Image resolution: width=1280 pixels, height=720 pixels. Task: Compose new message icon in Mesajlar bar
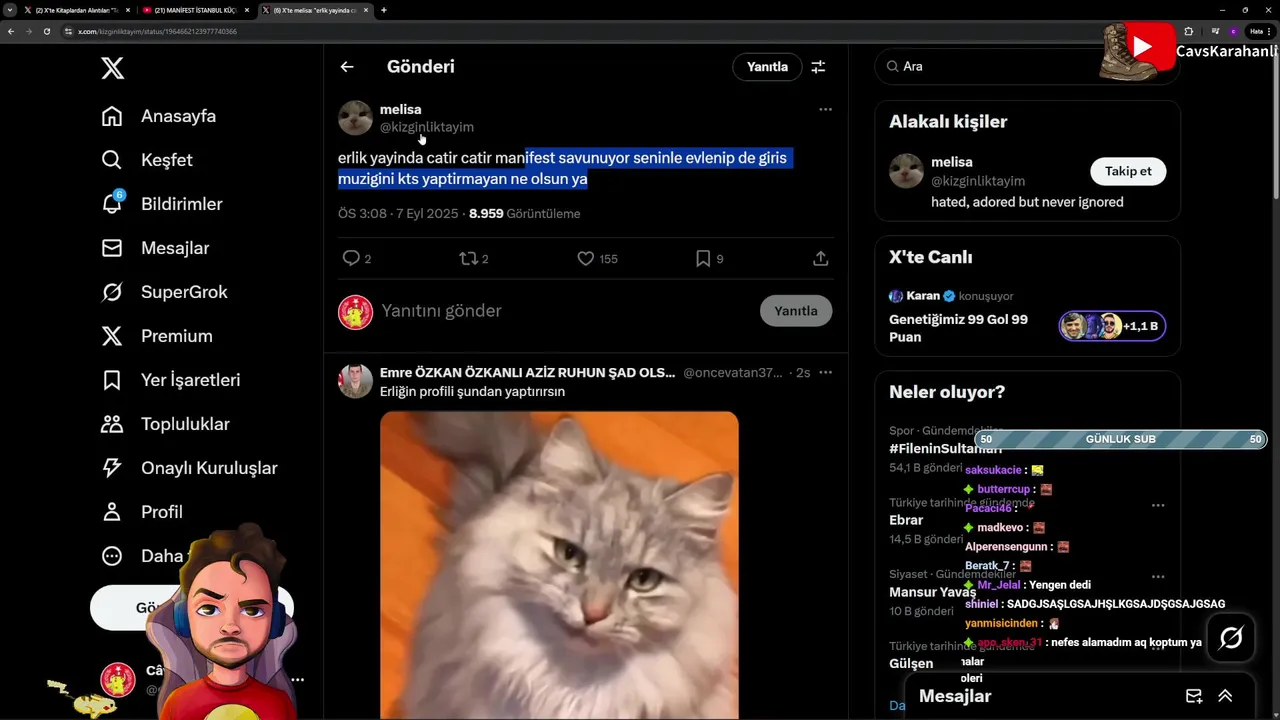1193,696
